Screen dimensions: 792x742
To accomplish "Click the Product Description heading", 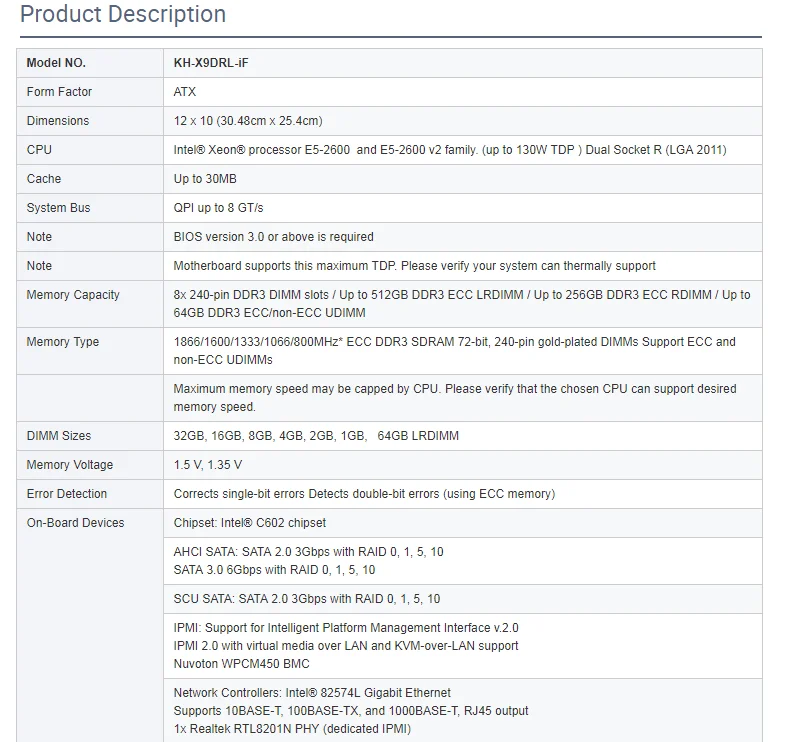I will click(123, 15).
